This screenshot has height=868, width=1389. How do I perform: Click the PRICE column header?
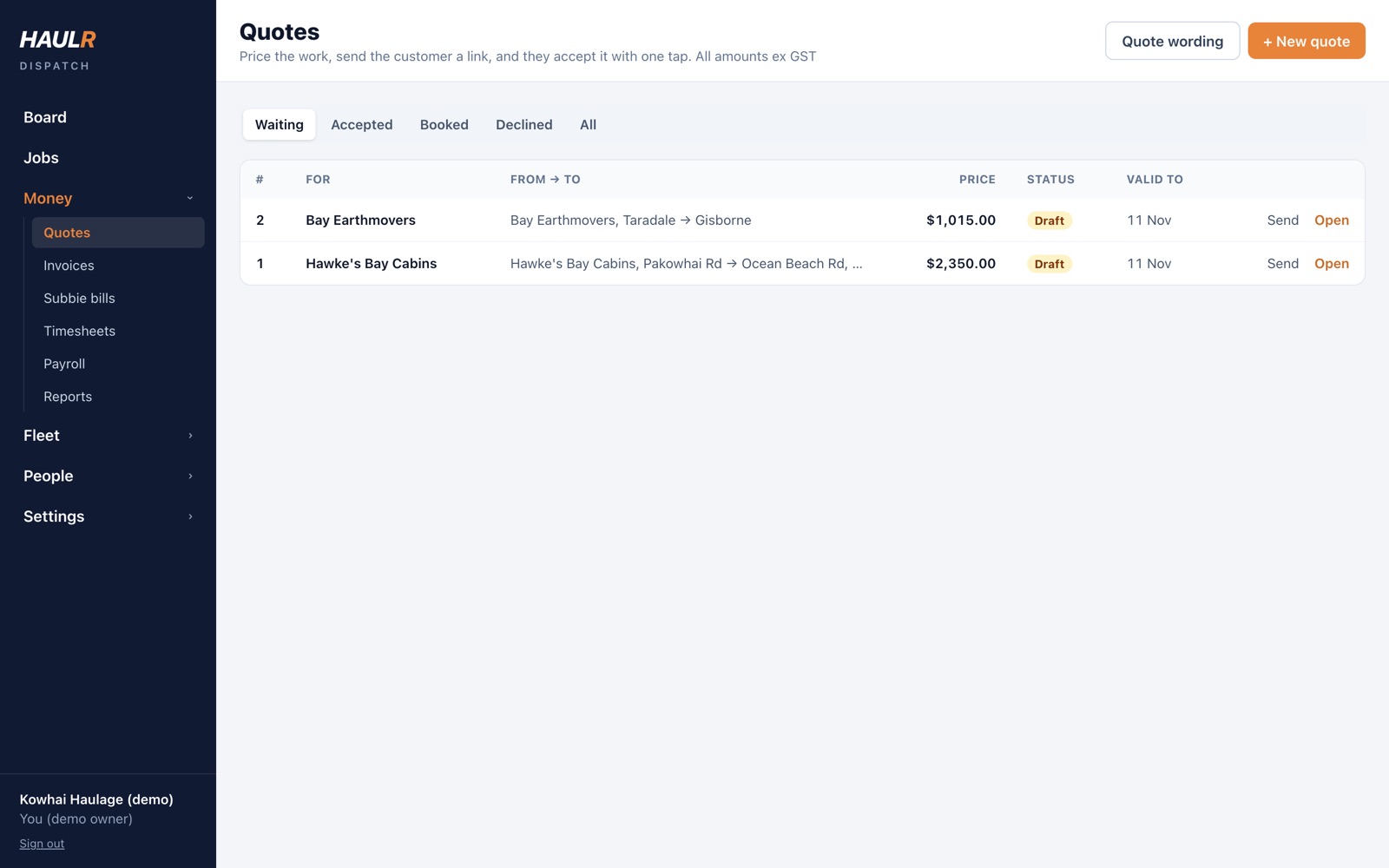pos(978,180)
